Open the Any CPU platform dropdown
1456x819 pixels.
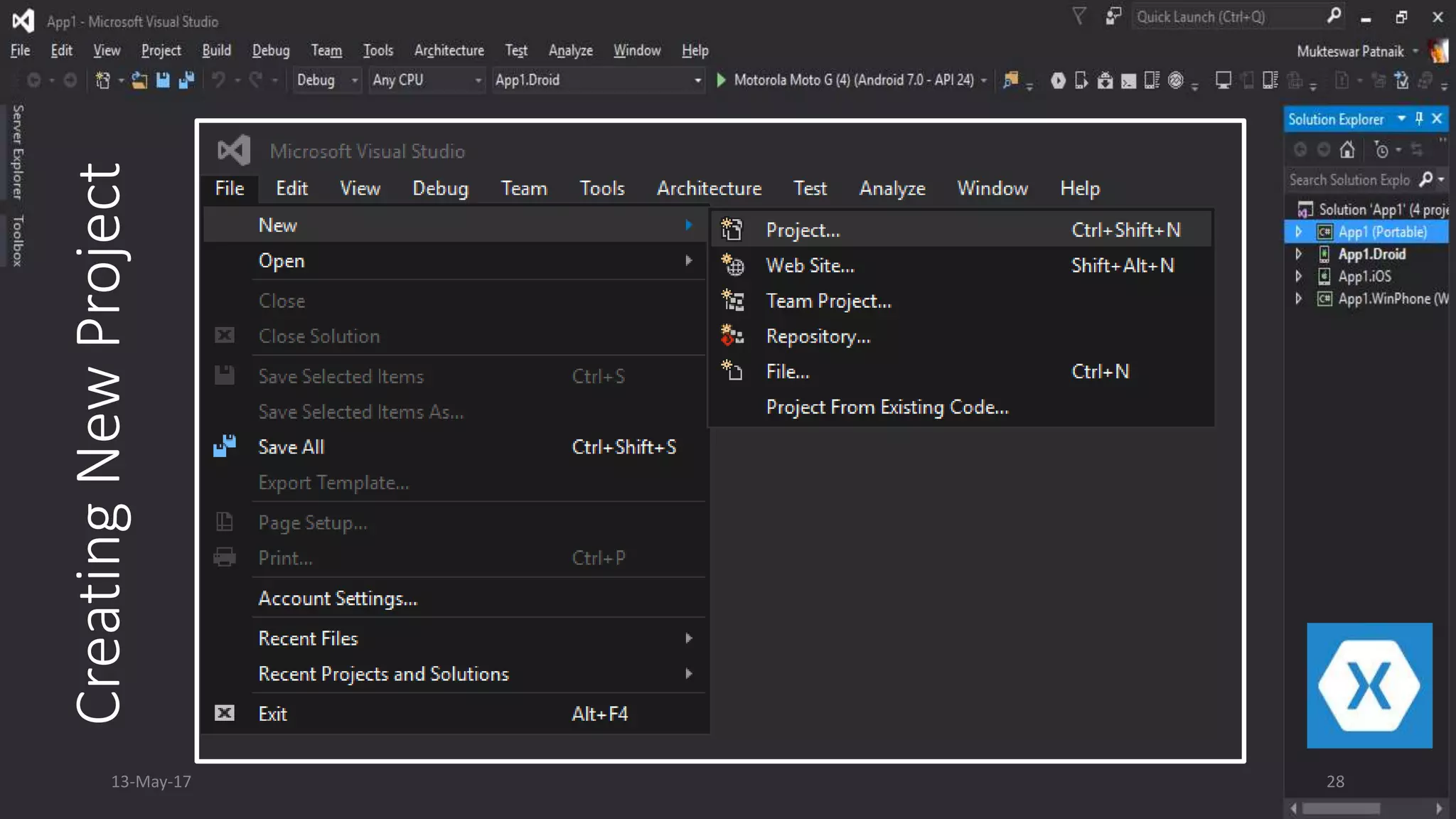pyautogui.click(x=478, y=80)
